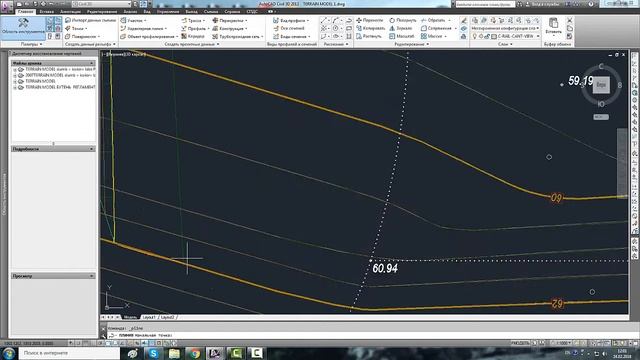640x360 pixels.
Task: Open the Профиль (Profile) dropdown
Action: pos(195,29)
